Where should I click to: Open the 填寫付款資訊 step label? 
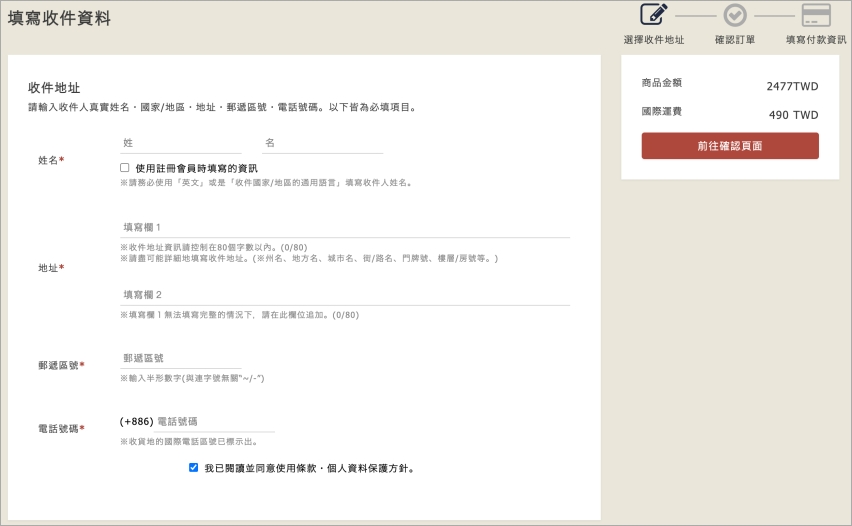tap(816, 40)
